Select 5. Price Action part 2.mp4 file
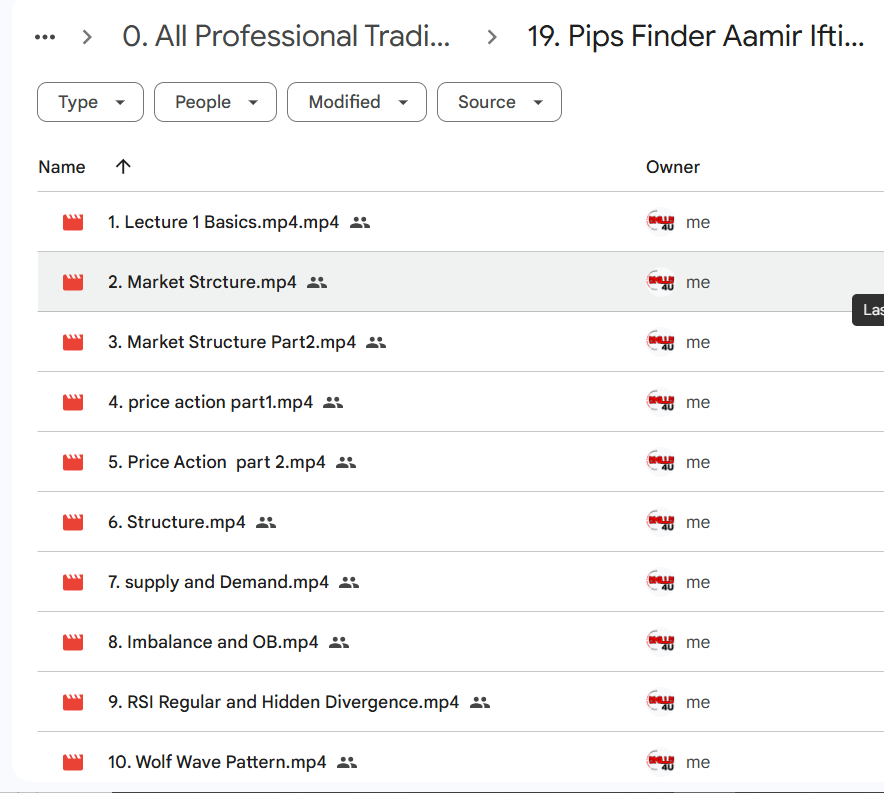Image resolution: width=884 pixels, height=793 pixels. 217,462
